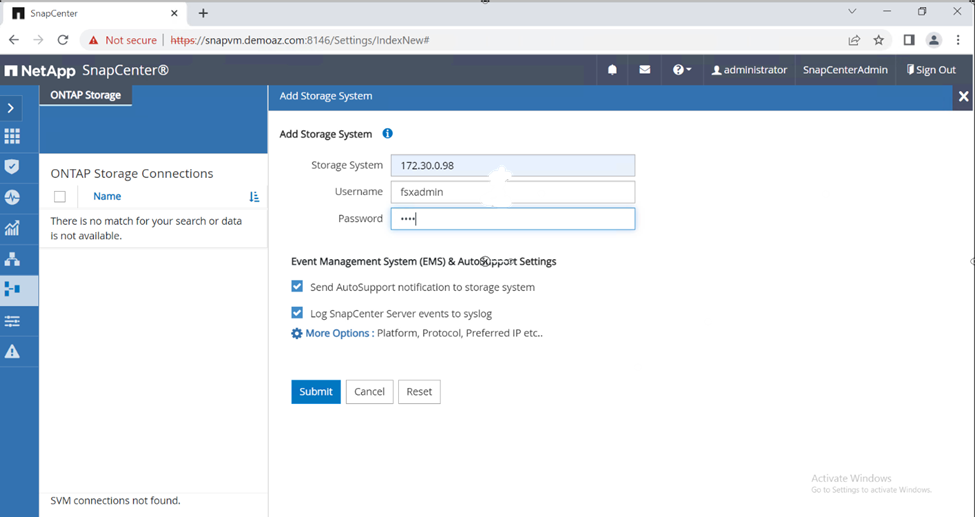Viewport: 975px width, 517px height.
Task: Open the Monitor pulse icon in sidebar
Action: coord(12,197)
